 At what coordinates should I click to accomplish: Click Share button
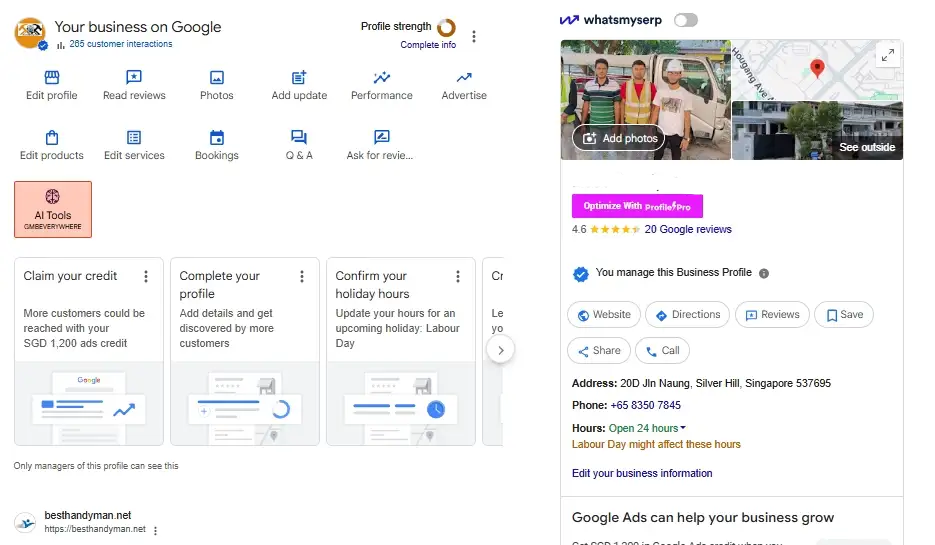(599, 351)
